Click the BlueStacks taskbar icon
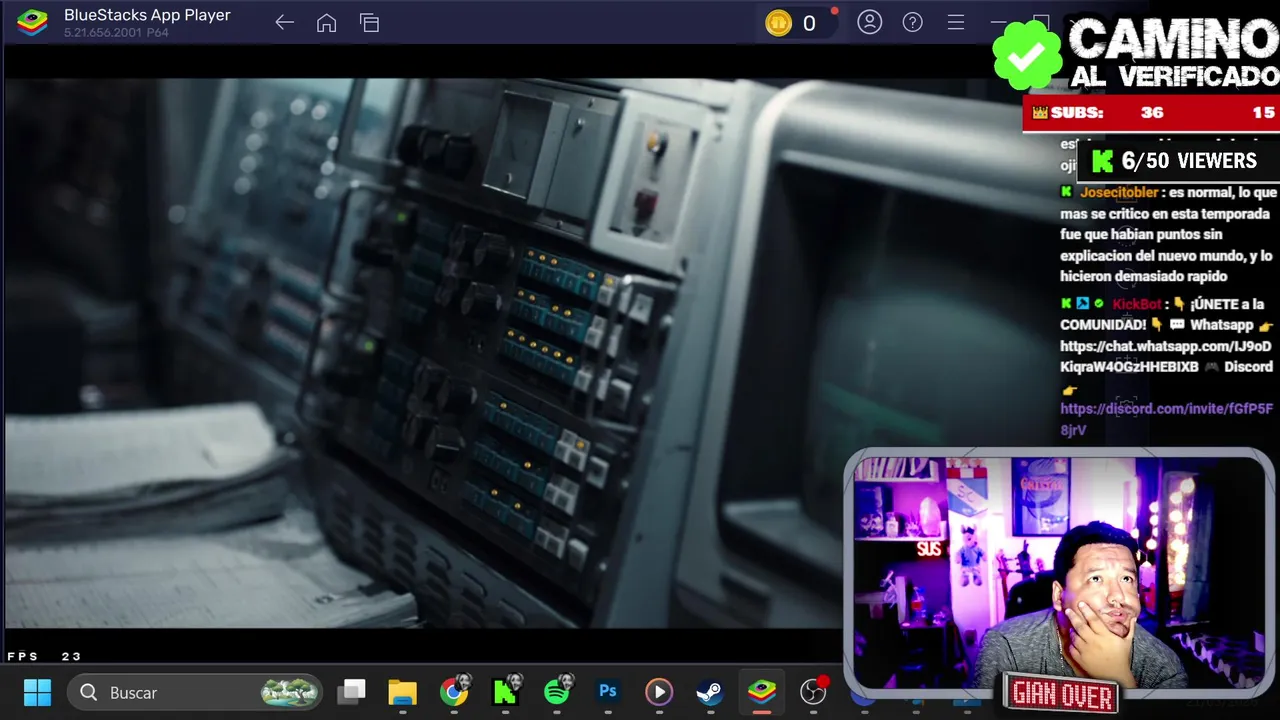The height and width of the screenshot is (720, 1280). pos(762,692)
